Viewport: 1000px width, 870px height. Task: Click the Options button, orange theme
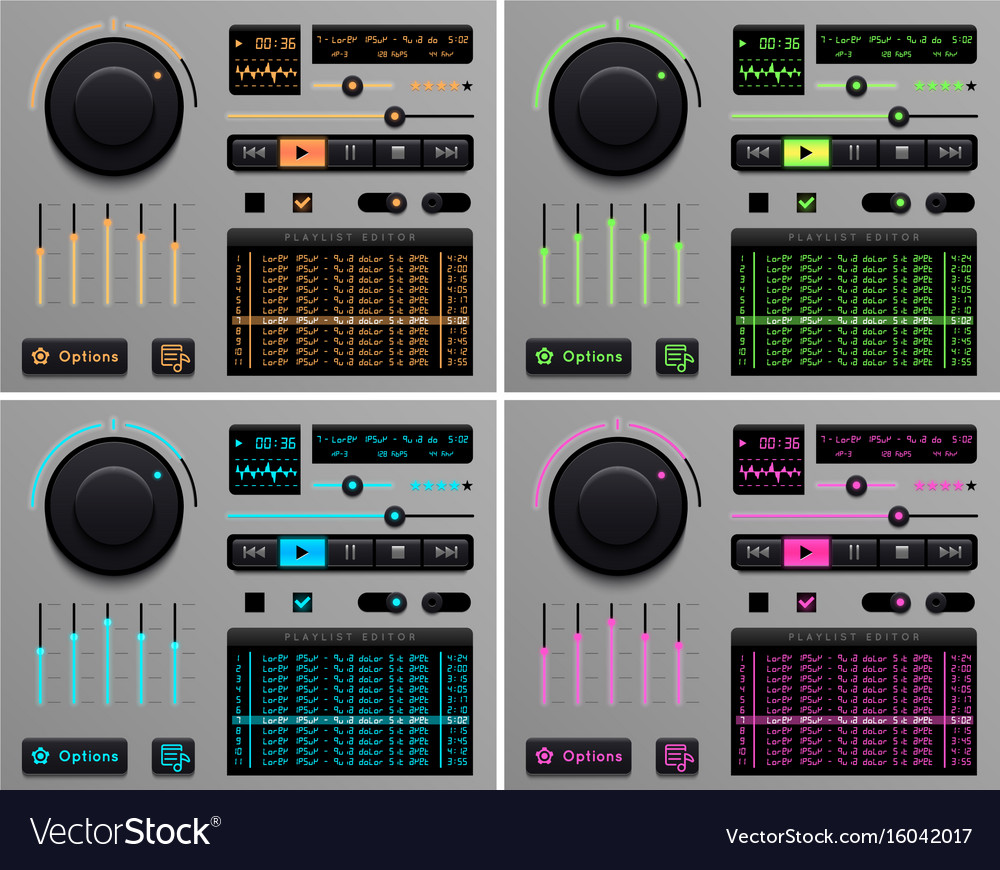tap(75, 356)
